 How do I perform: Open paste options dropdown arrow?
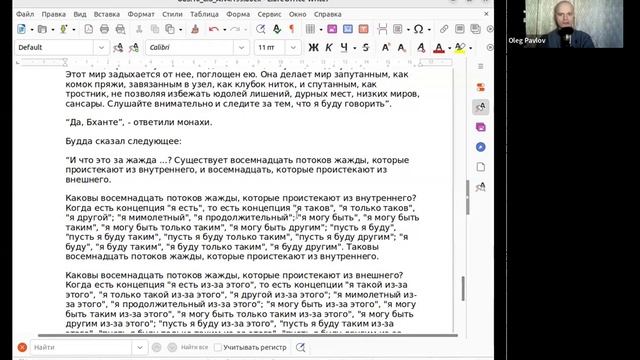[x=180, y=29]
